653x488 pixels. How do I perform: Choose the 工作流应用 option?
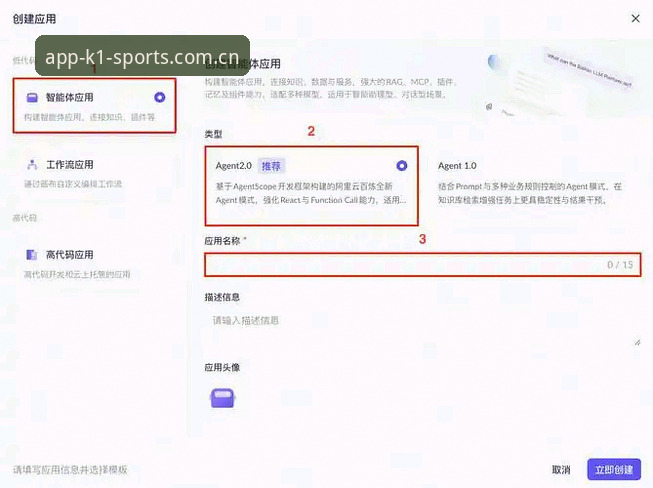95,174
